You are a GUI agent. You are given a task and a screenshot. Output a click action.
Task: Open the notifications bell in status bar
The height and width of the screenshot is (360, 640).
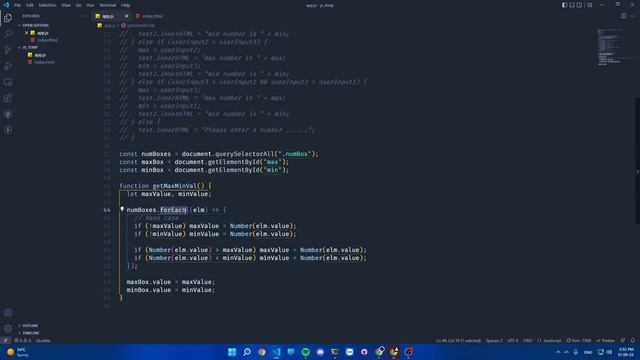[633, 340]
